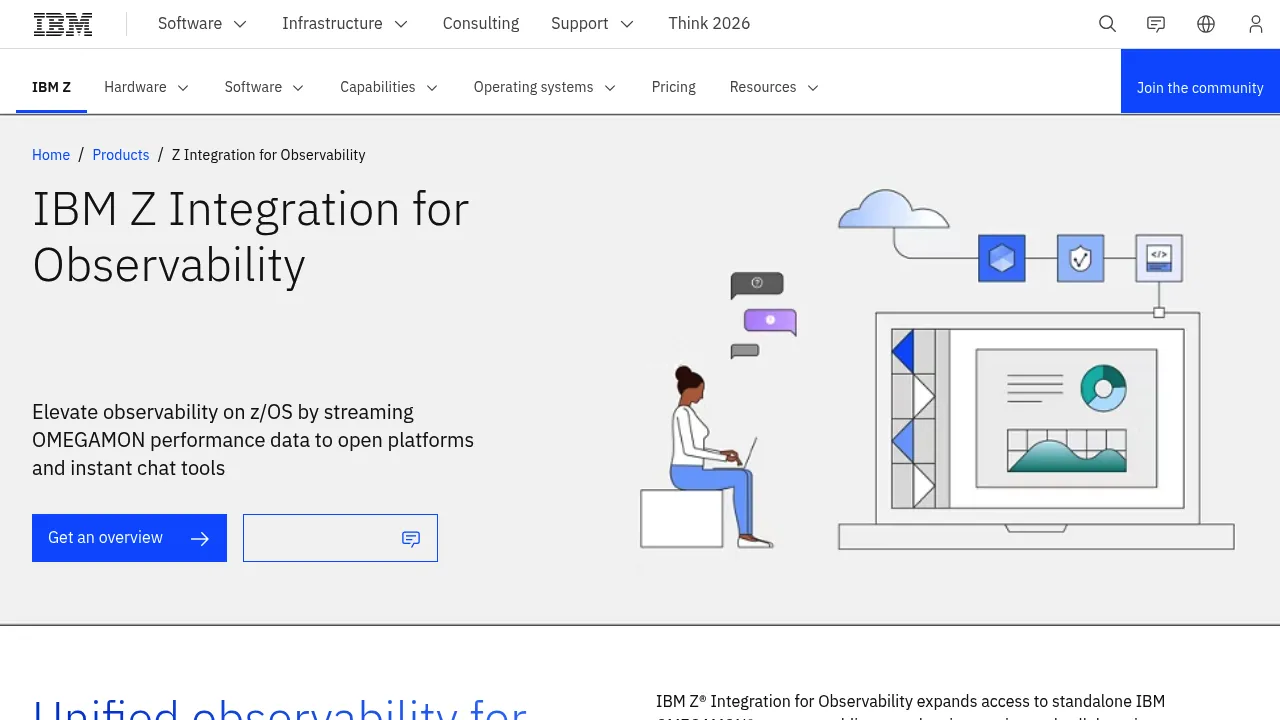Open the globe region selector icon

(x=1206, y=24)
